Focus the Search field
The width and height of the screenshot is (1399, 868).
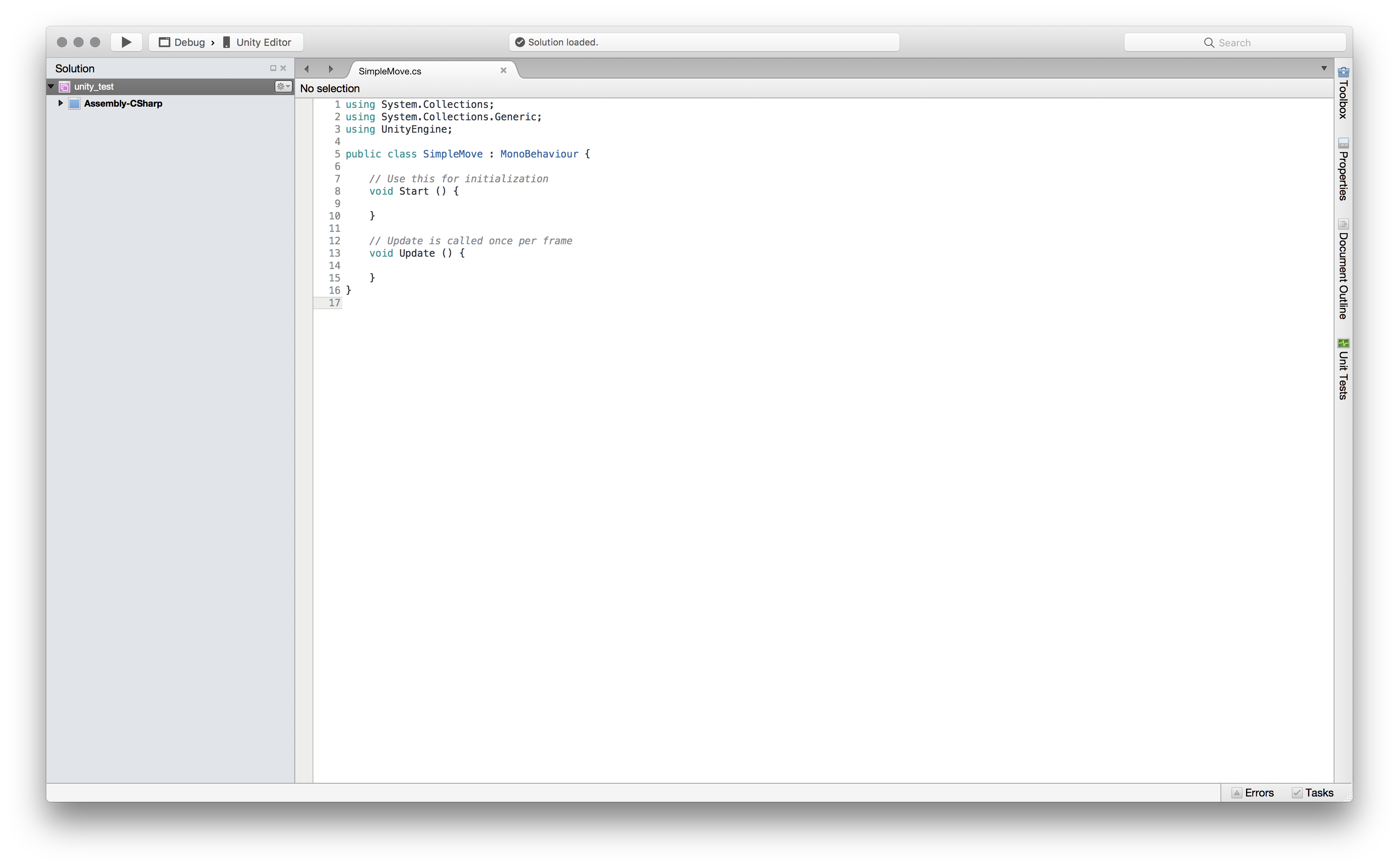(x=1234, y=43)
